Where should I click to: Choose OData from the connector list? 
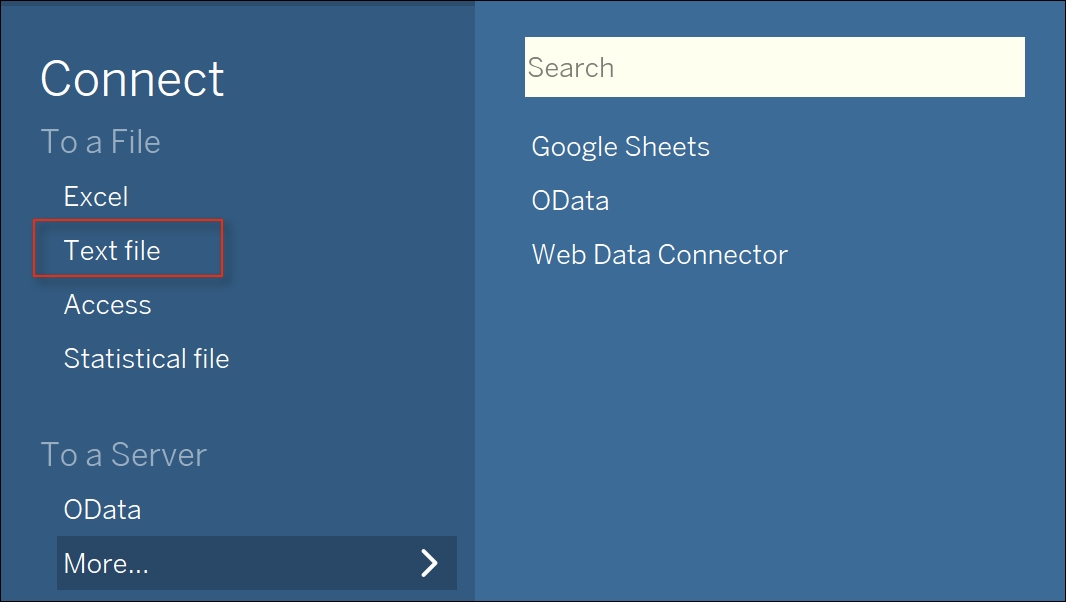570,201
